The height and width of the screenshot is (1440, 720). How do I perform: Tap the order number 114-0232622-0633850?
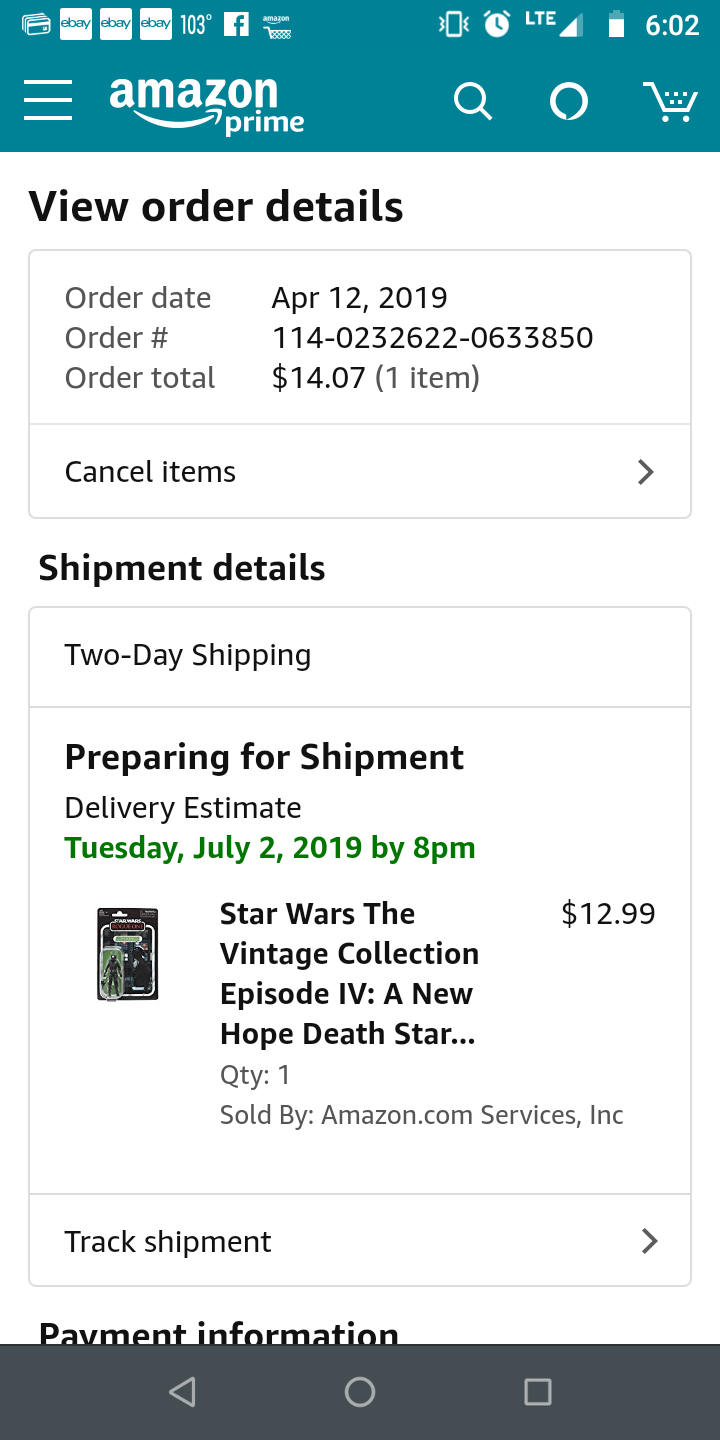432,338
